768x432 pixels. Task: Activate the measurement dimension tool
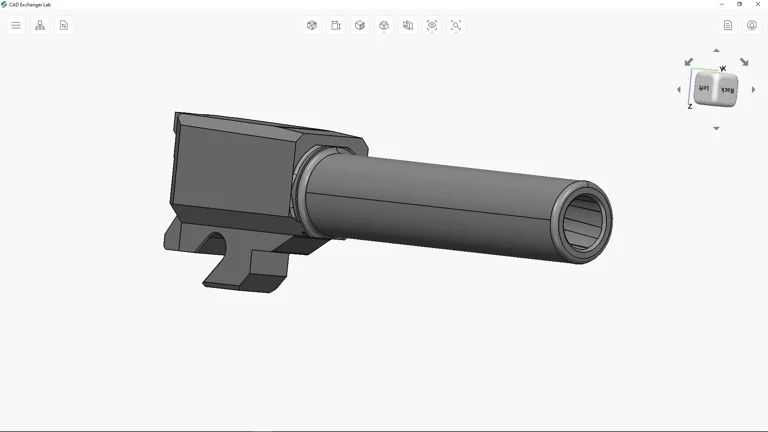click(x=336, y=25)
